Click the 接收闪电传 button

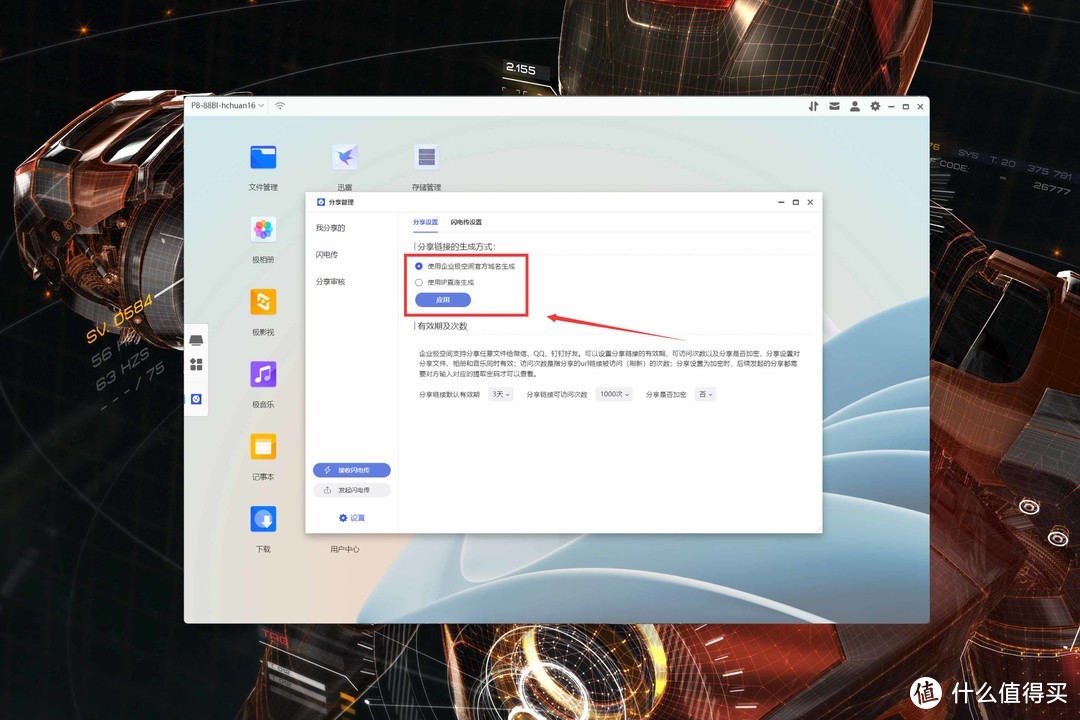352,469
